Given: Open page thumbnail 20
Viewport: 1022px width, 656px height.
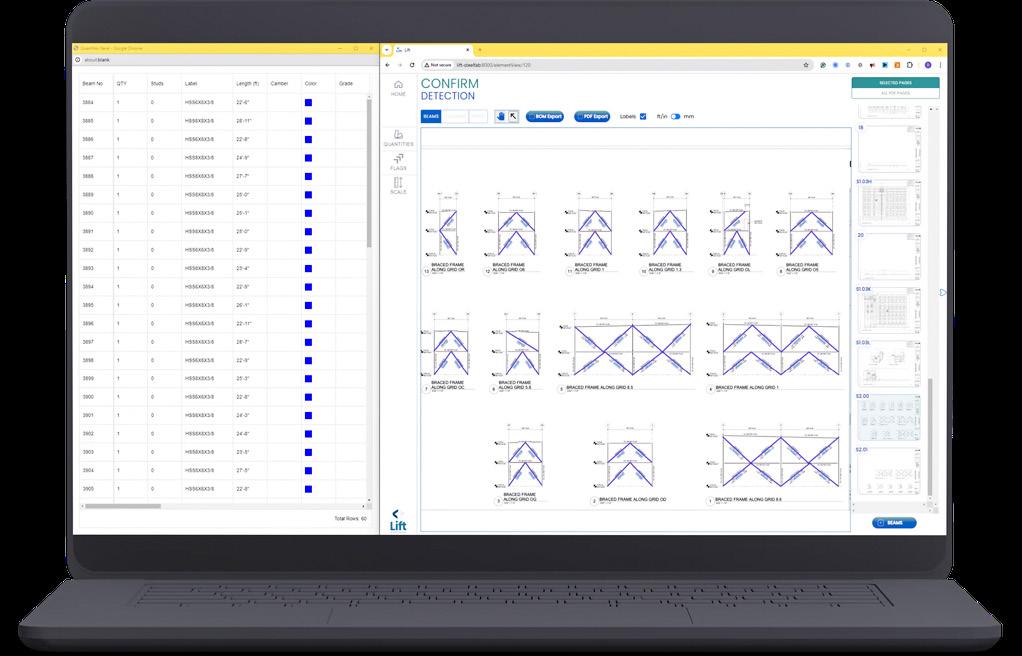Looking at the screenshot, I should (888, 257).
